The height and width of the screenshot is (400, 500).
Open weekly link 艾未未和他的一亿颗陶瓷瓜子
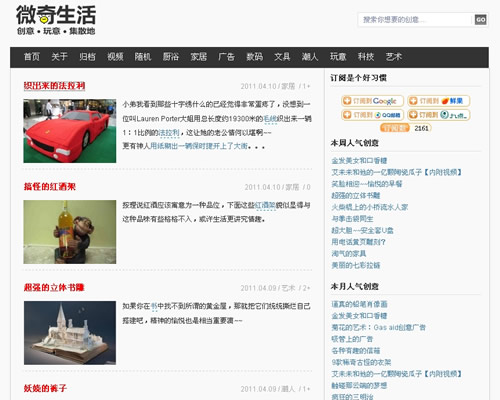tap(397, 172)
